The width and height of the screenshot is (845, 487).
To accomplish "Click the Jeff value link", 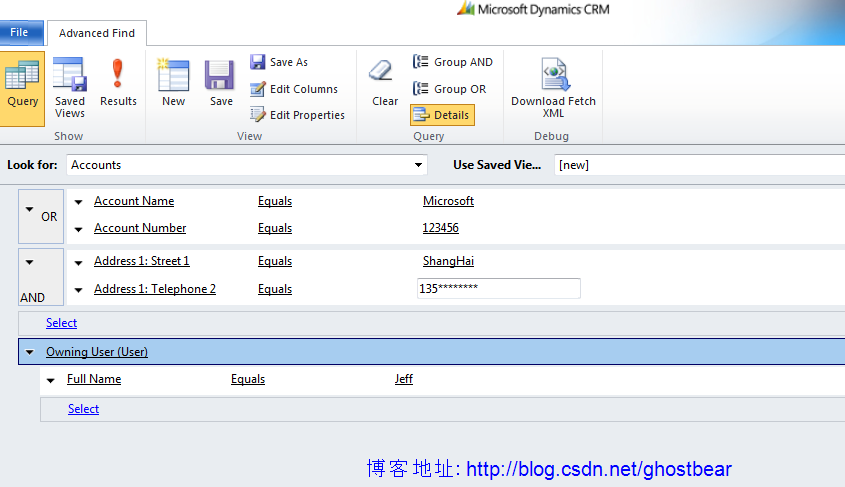I will coord(404,379).
